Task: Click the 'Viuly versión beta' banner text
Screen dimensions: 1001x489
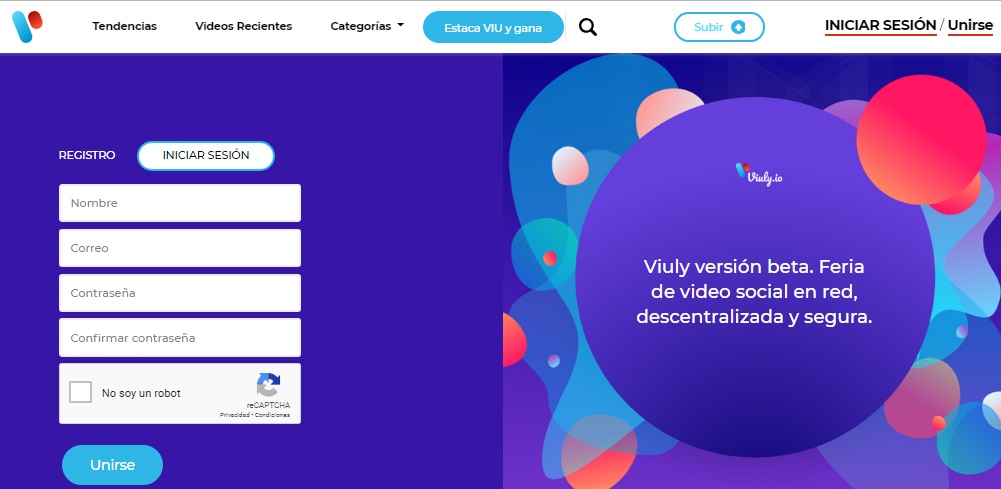Action: pos(754,291)
